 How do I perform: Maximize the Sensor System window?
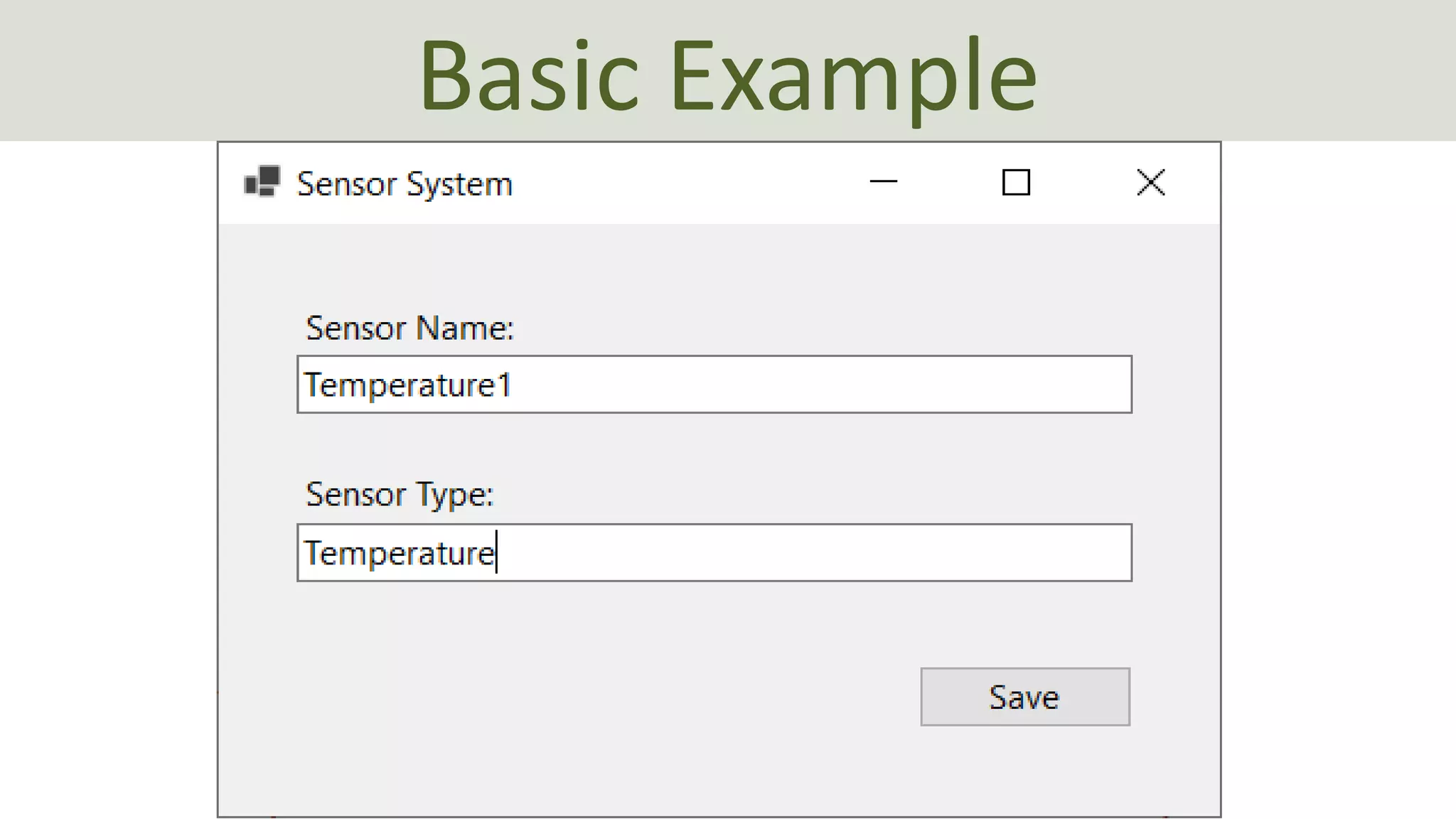[1016, 182]
